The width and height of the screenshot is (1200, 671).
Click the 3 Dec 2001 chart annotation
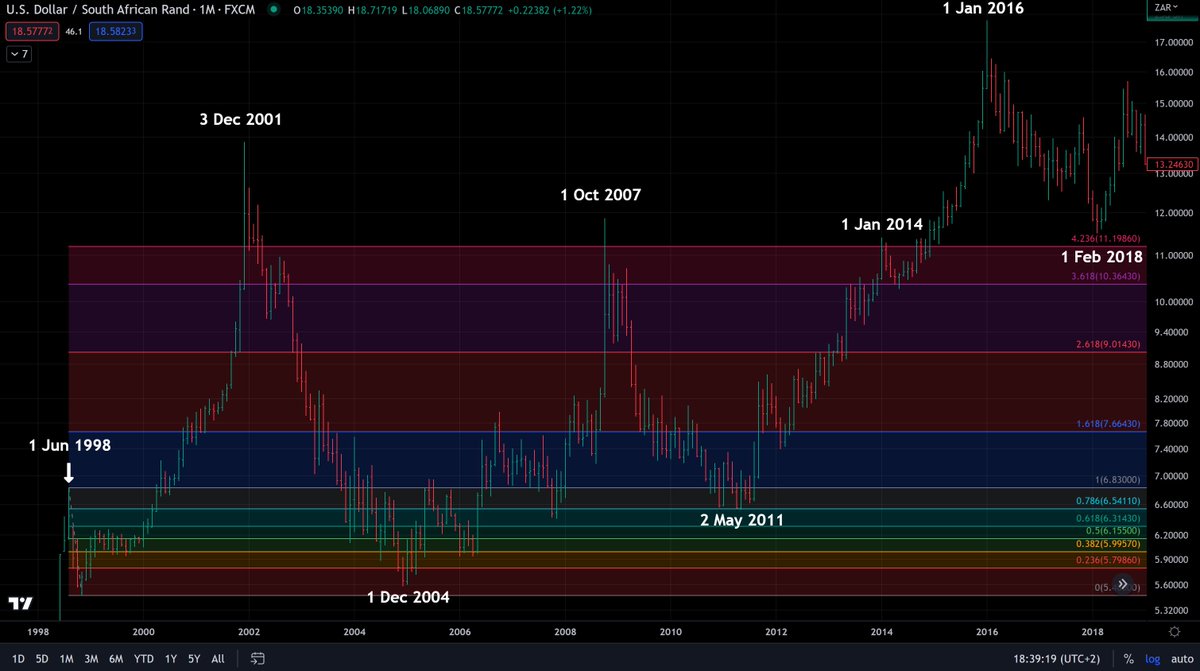pyautogui.click(x=240, y=119)
